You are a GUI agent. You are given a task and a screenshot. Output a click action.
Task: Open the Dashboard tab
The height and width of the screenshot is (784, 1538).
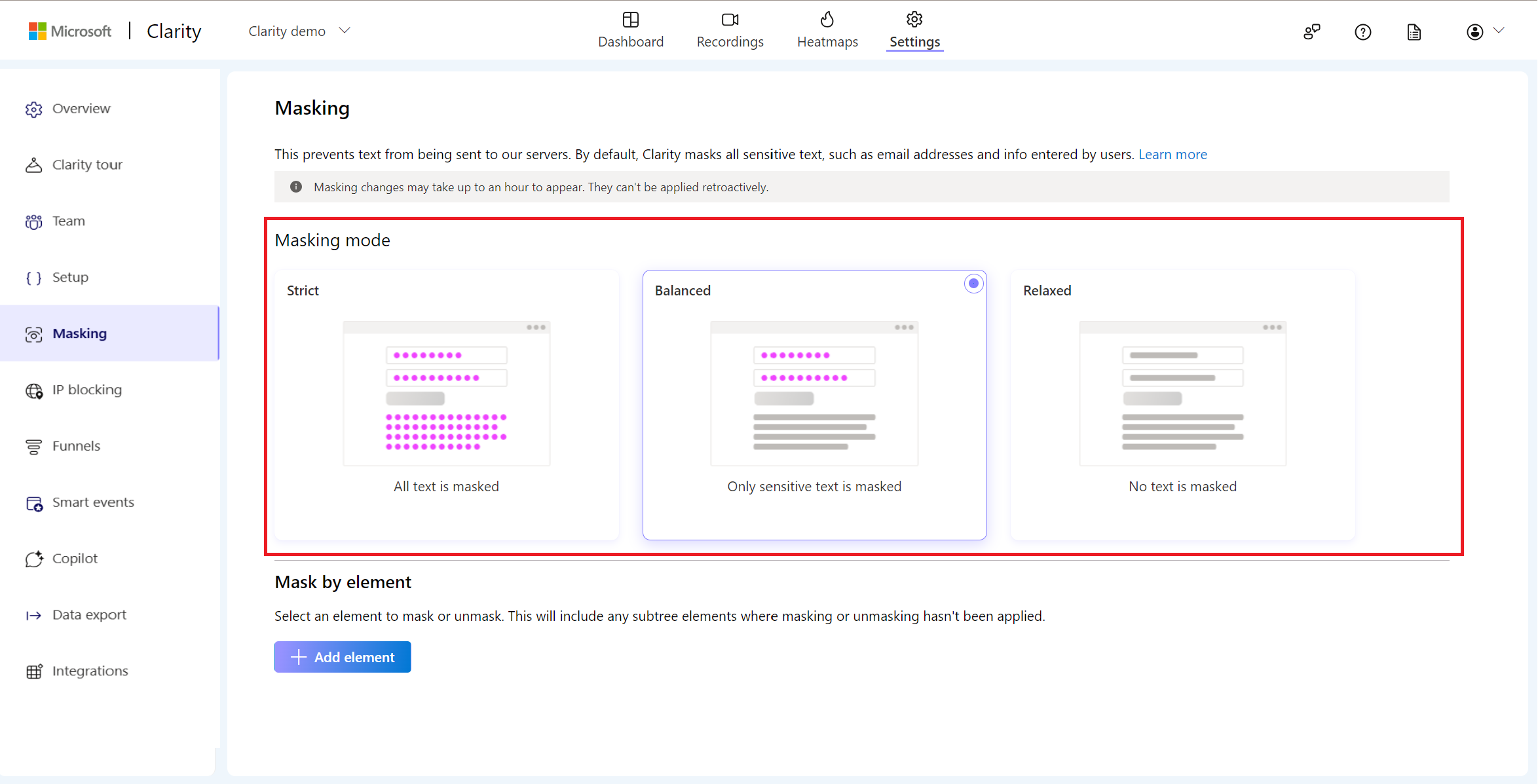[630, 30]
